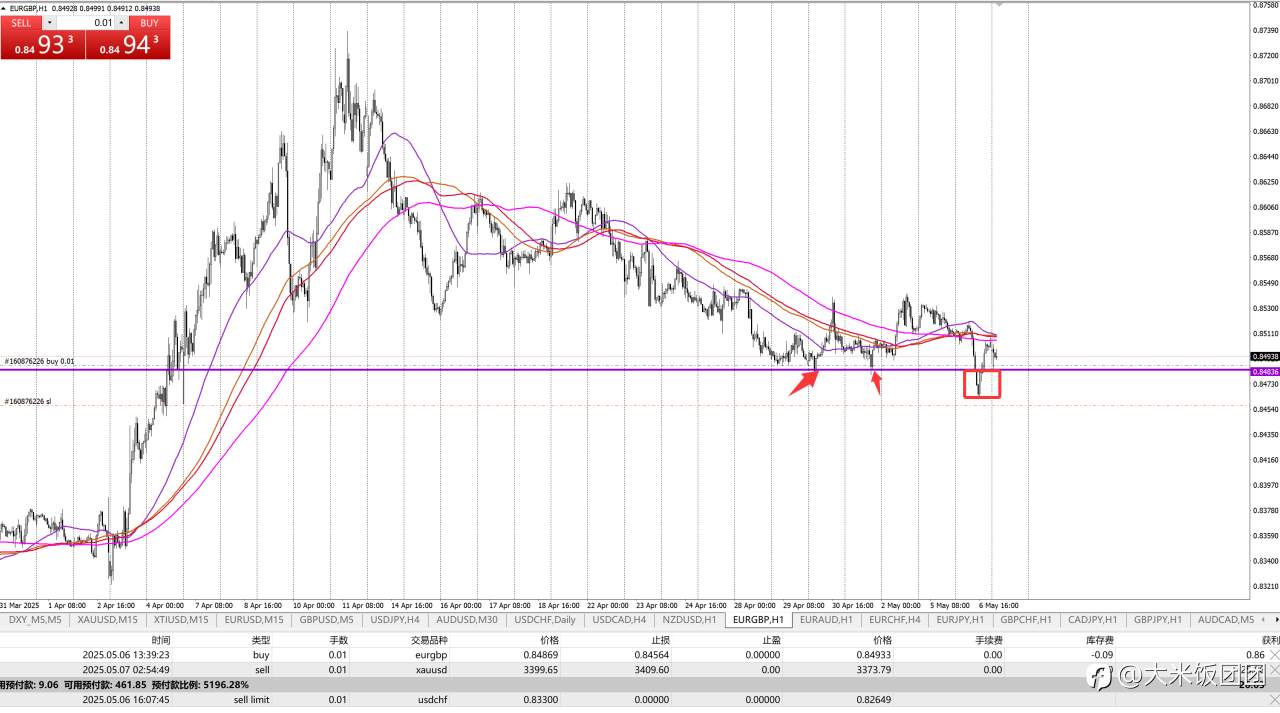
Task: Click the 2025.05.06 13:39:23 order time
Action: [x=126, y=655]
